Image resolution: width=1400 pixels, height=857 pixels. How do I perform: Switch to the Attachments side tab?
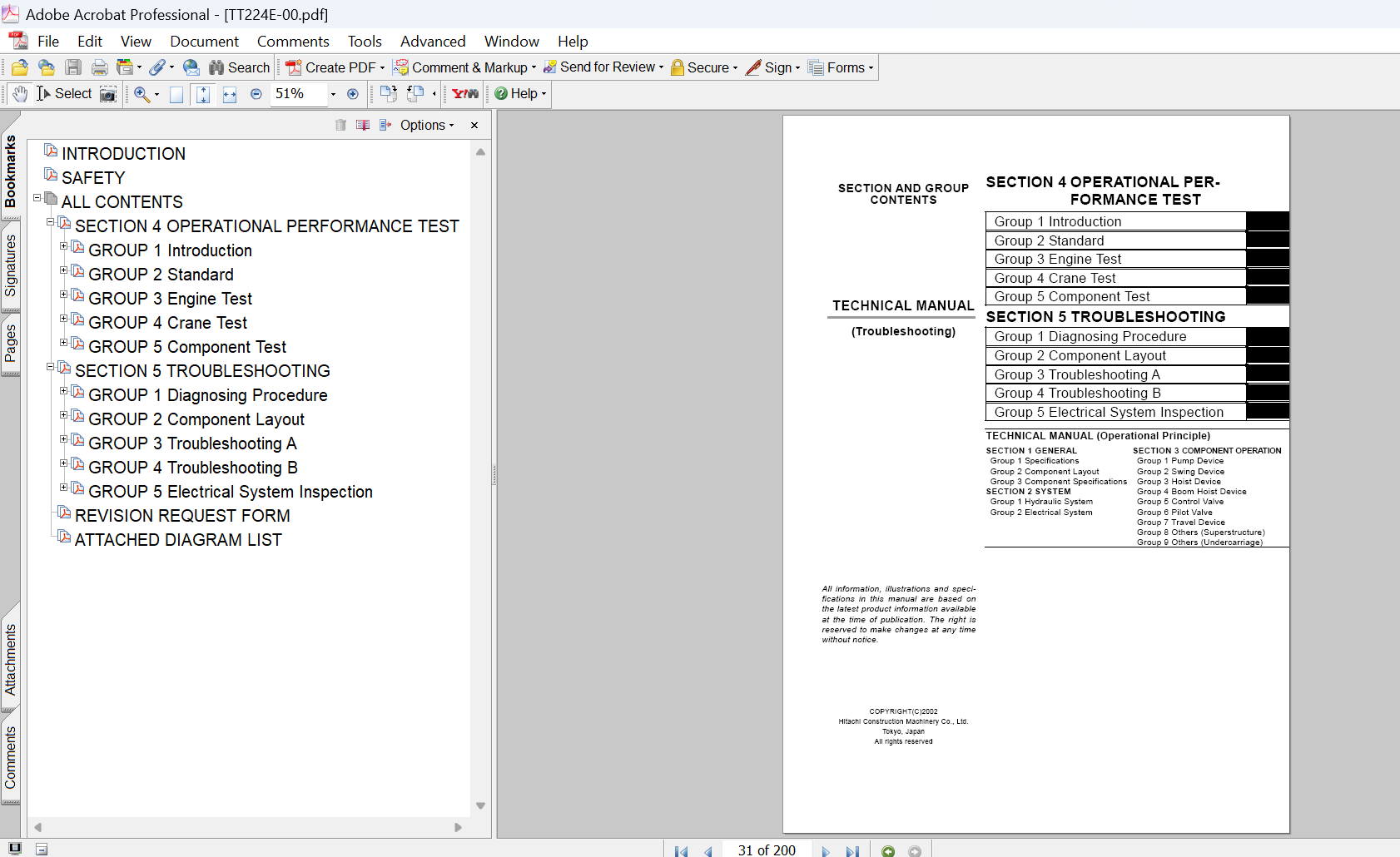pyautogui.click(x=10, y=660)
